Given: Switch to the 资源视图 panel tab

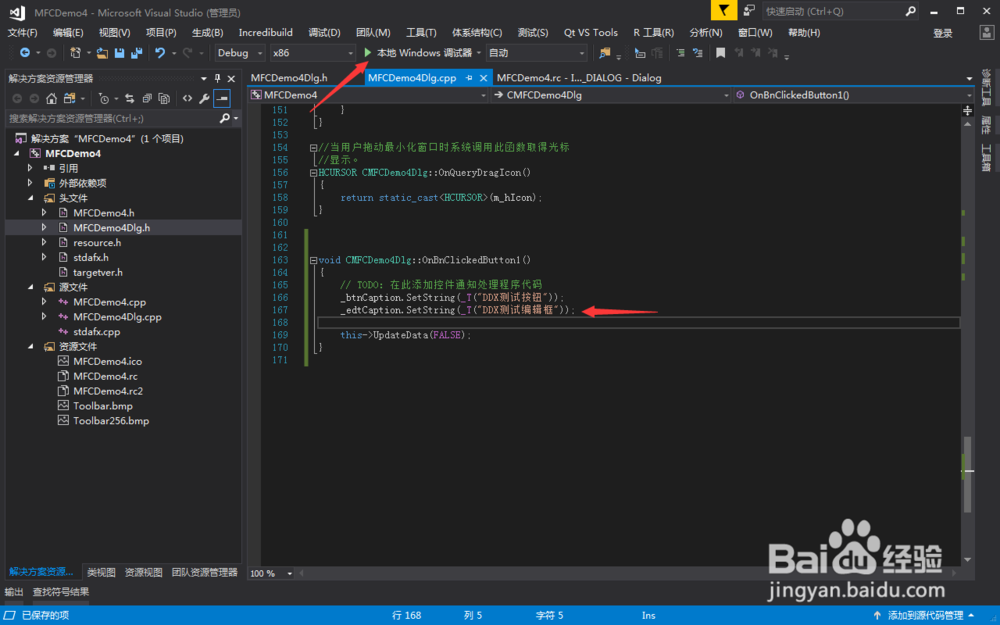Looking at the screenshot, I should click(143, 572).
